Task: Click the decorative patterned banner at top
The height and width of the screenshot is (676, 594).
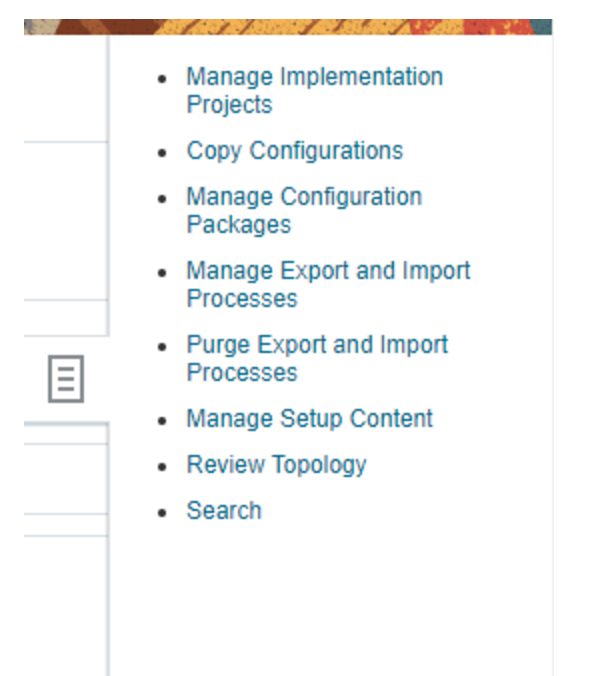Action: [288, 27]
